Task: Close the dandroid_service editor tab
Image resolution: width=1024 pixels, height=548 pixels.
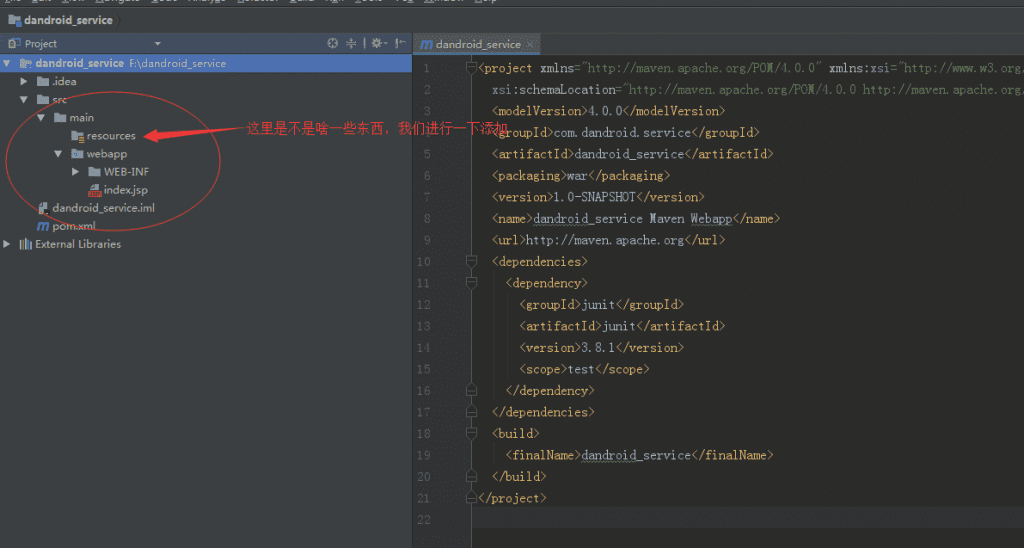Action: coord(531,44)
